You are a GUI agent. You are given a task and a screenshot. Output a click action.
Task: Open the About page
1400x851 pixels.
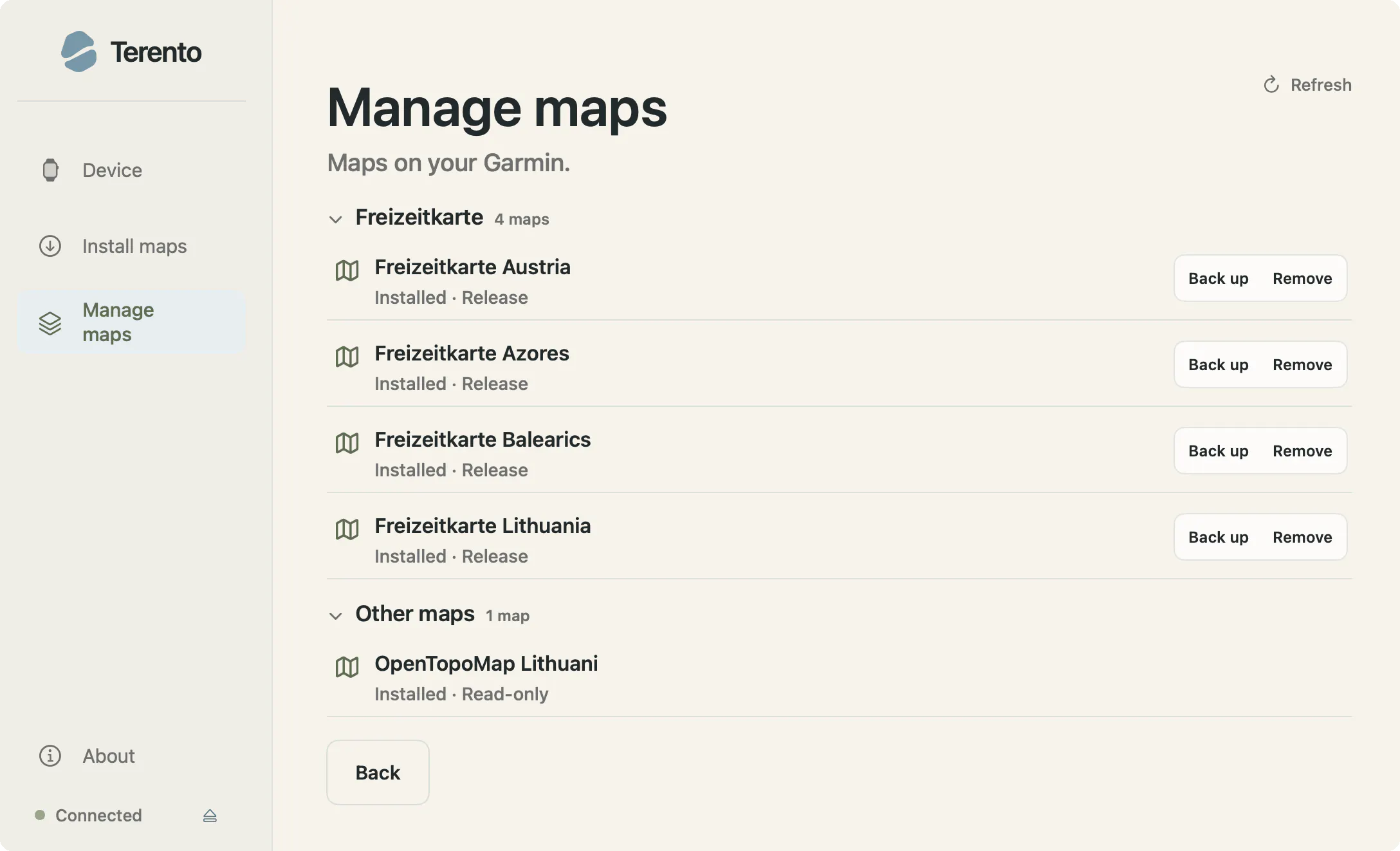coord(131,756)
